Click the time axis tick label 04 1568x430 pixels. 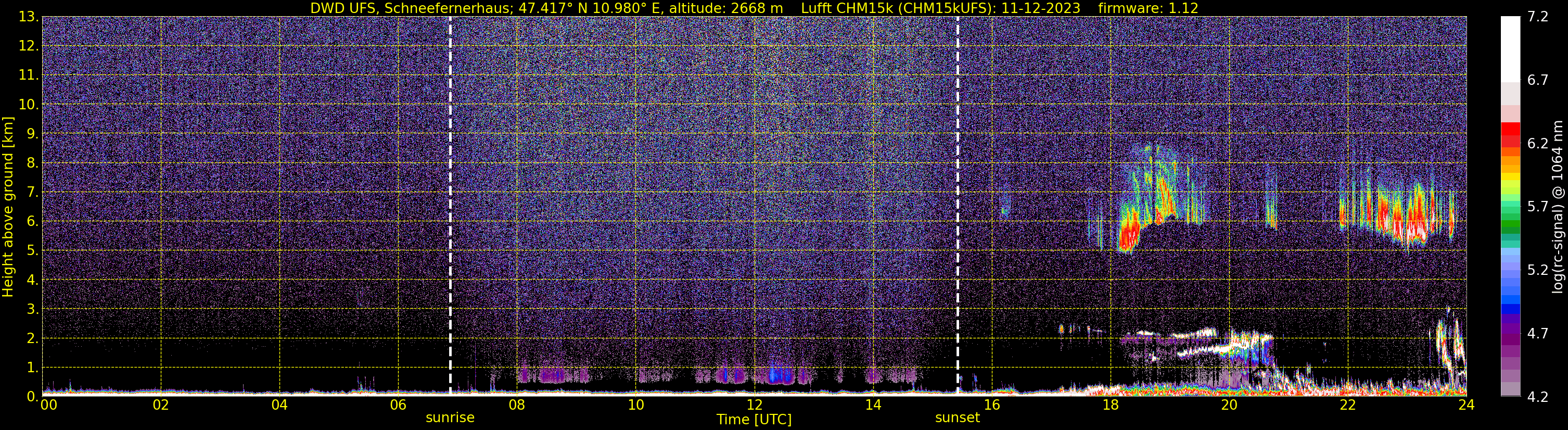tap(279, 405)
